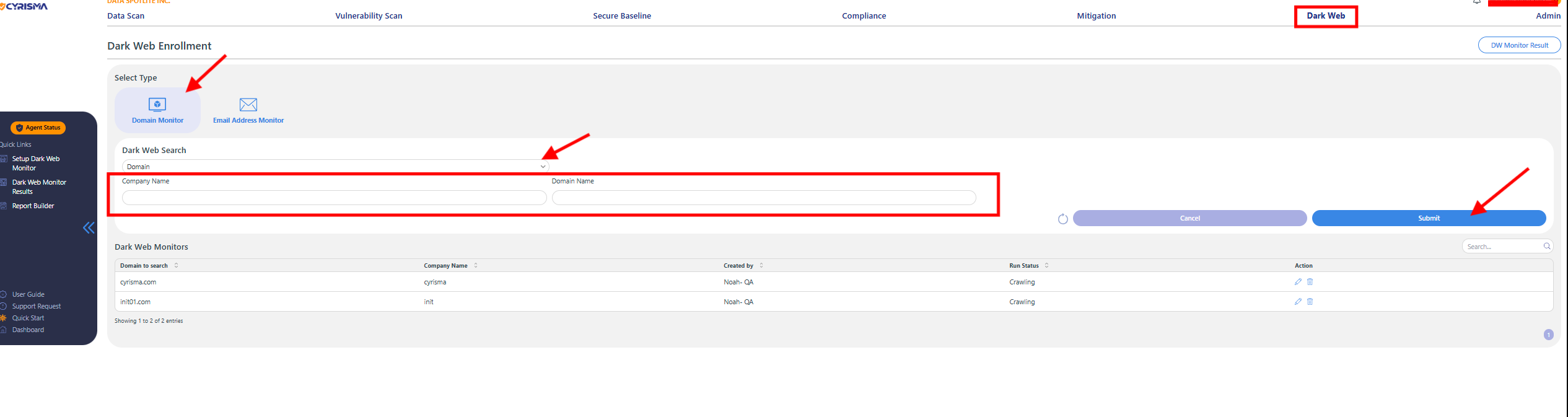Select the Domain Monitor type icon
The height and width of the screenshot is (417, 1568).
coord(157,104)
